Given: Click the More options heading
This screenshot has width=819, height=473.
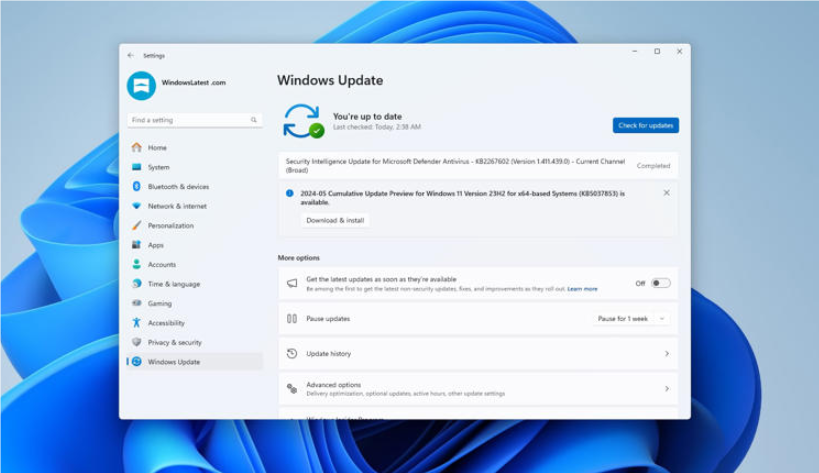Looking at the screenshot, I should pos(298,258).
